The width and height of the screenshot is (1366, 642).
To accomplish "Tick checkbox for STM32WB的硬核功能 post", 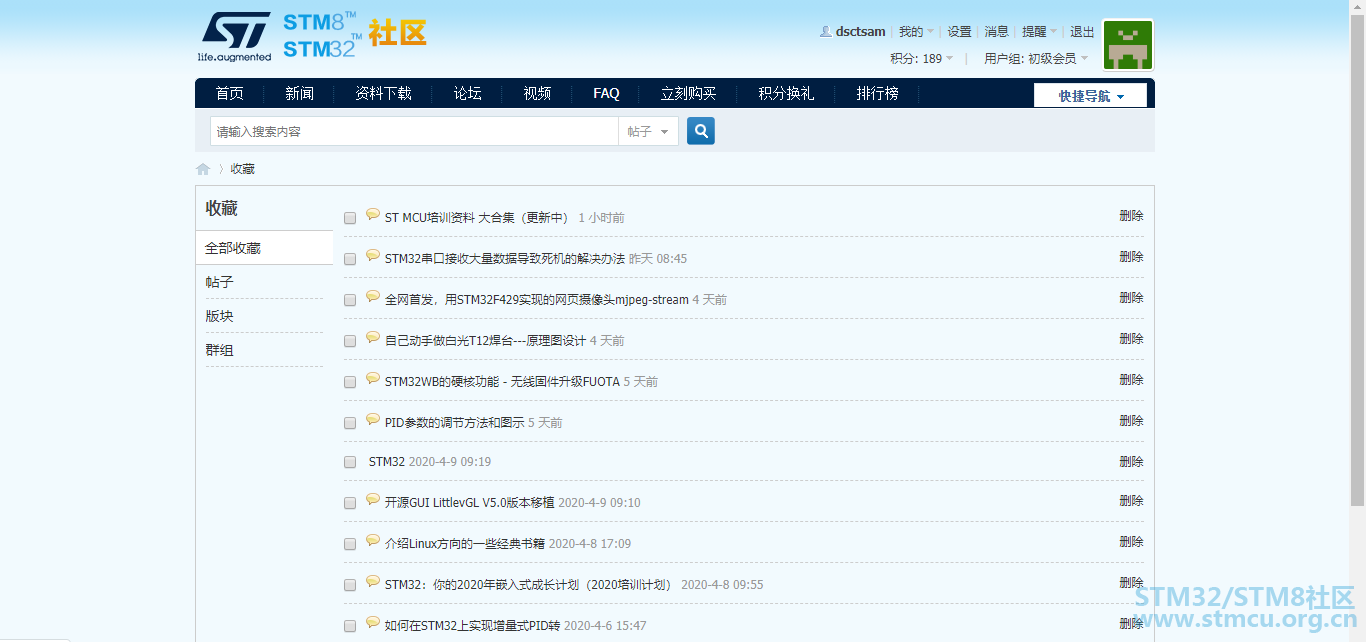I will [350, 382].
